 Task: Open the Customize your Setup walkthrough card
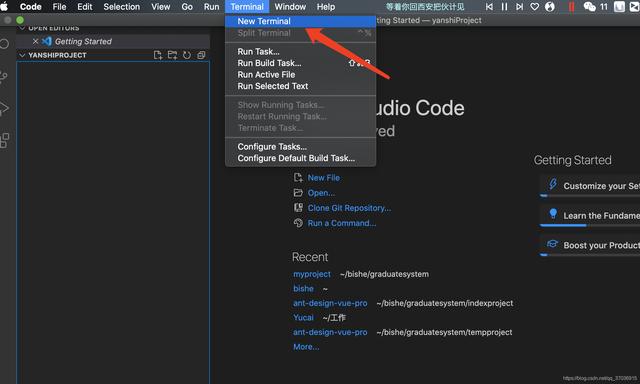tap(590, 186)
